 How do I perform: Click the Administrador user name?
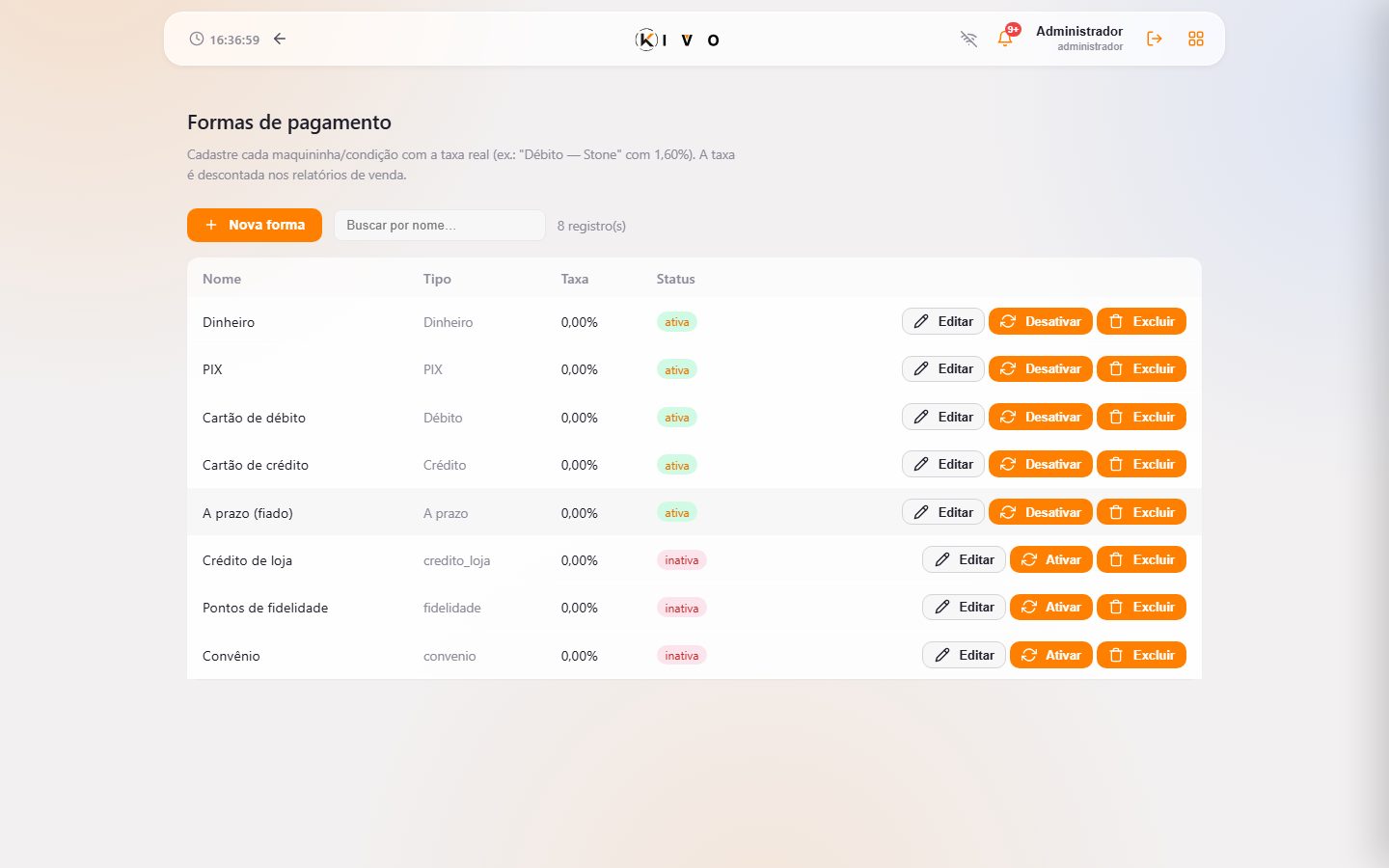[1079, 31]
